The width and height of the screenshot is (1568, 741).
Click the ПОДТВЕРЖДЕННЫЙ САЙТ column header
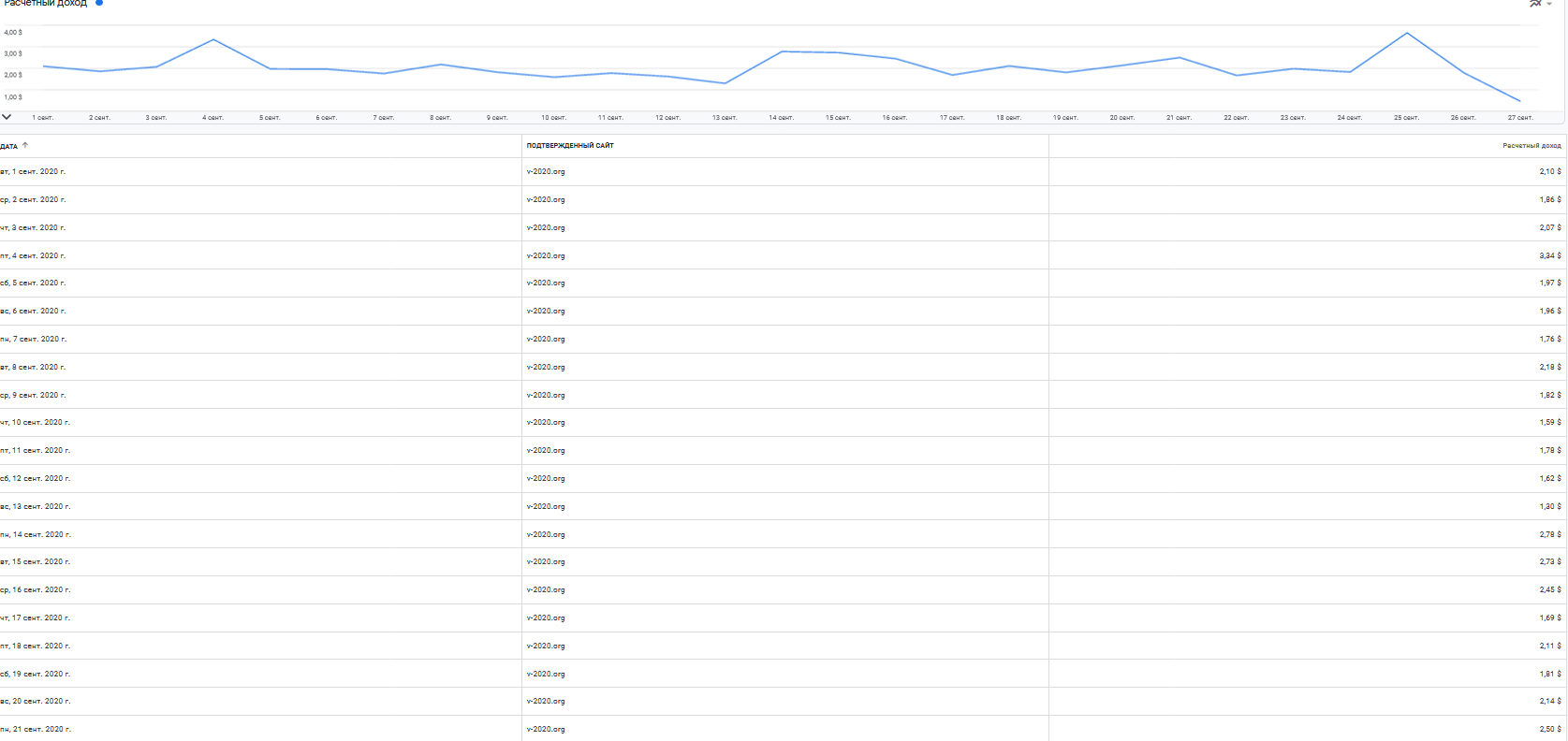(x=570, y=146)
